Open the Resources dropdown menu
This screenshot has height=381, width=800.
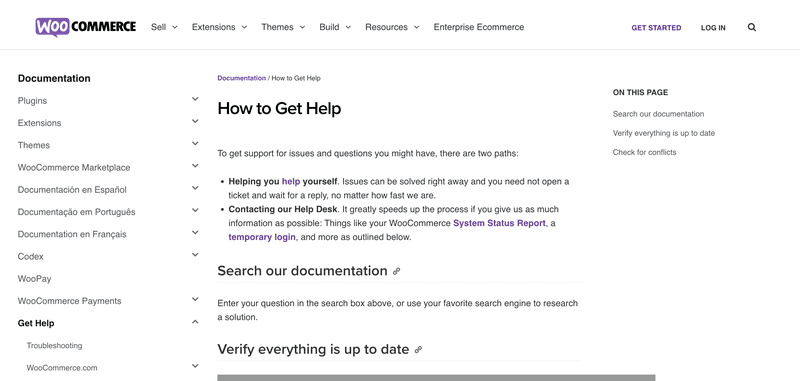(x=392, y=27)
